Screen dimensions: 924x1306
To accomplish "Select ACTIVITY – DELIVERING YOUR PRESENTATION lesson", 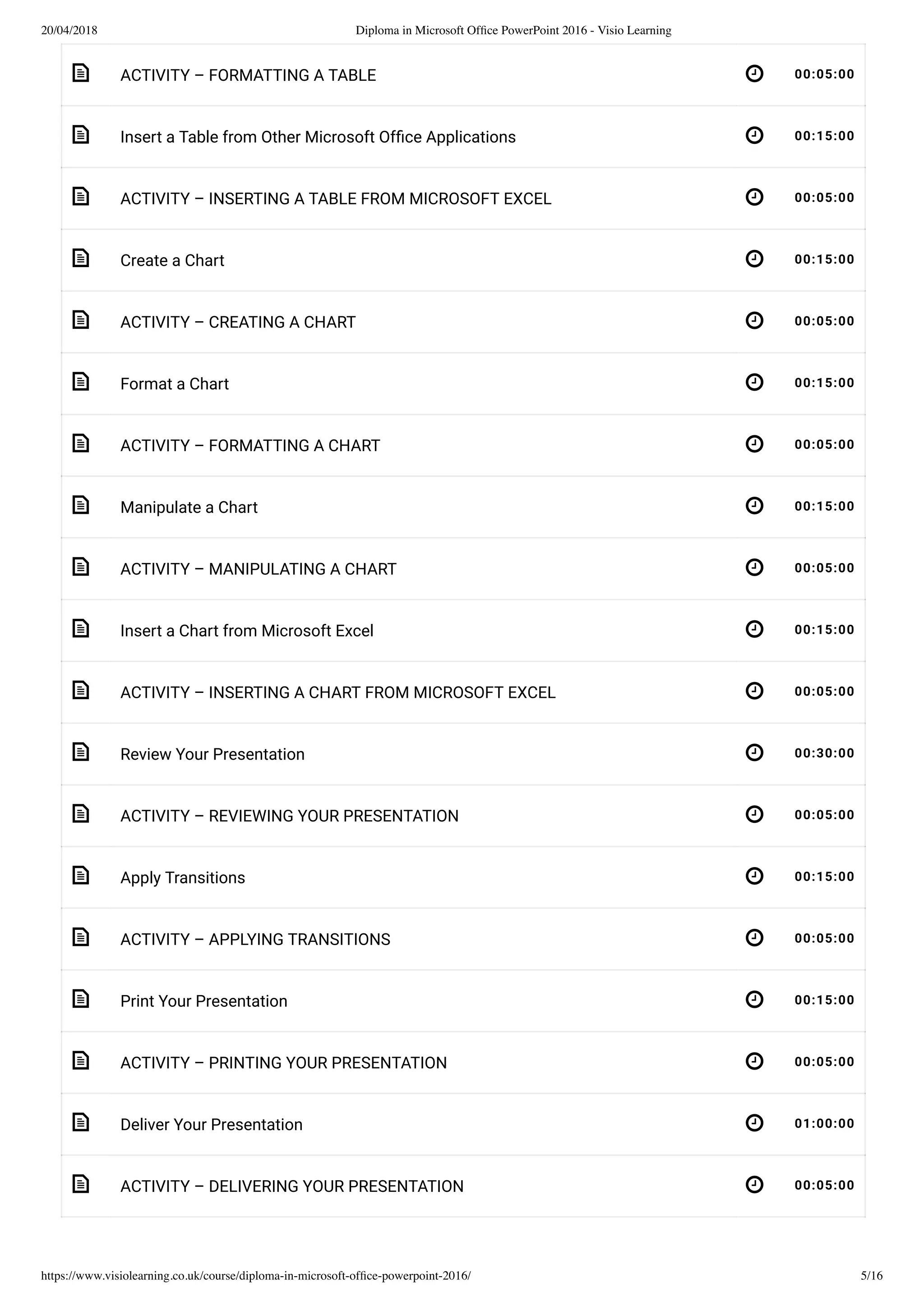I will [x=292, y=1186].
